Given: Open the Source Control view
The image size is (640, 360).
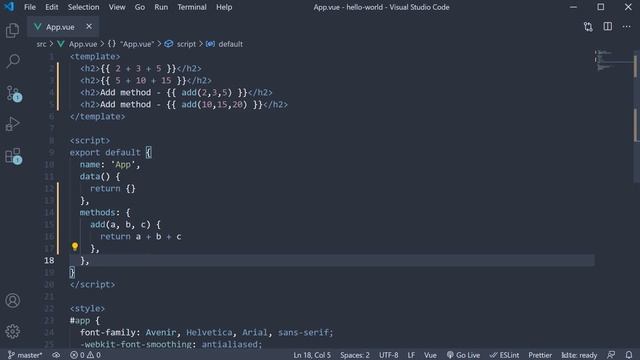Looking at the screenshot, I should click(13, 93).
